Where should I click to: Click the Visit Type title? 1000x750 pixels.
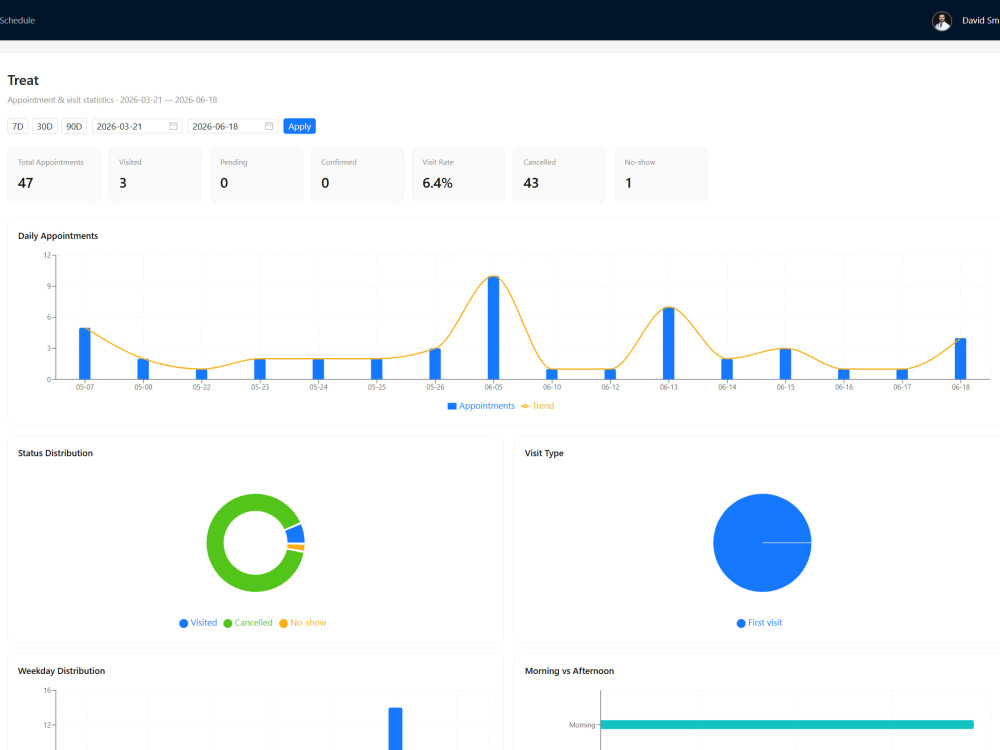pyautogui.click(x=544, y=453)
